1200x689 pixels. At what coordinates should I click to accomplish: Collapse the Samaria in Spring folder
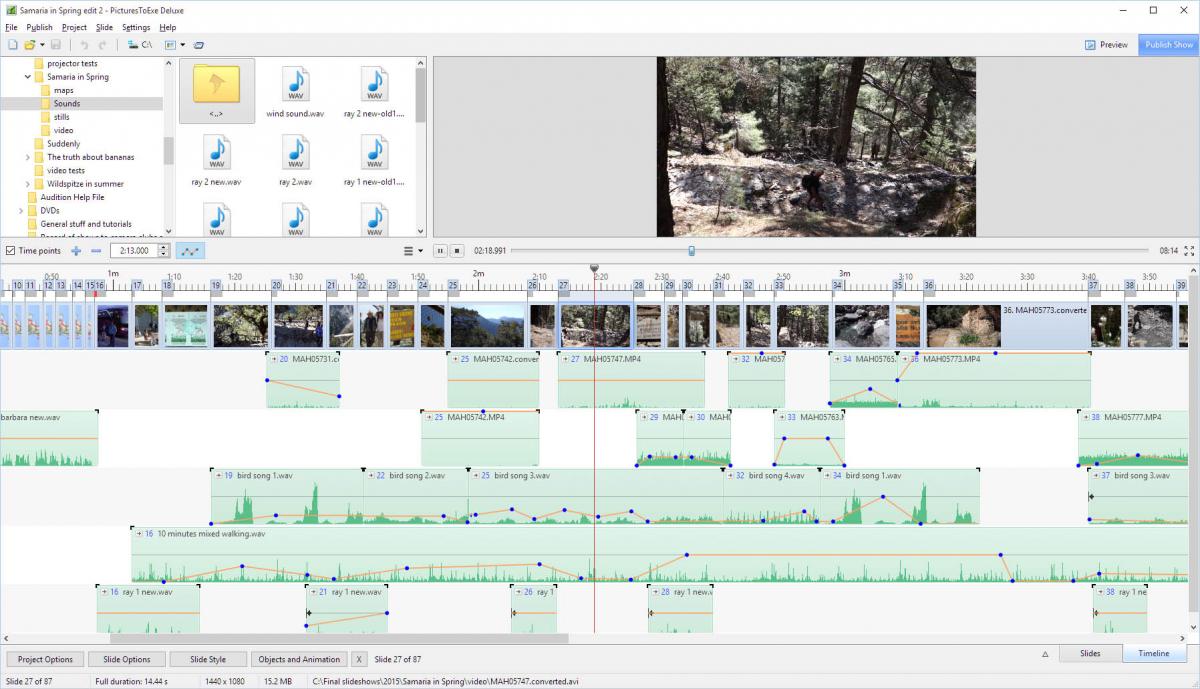coord(27,77)
